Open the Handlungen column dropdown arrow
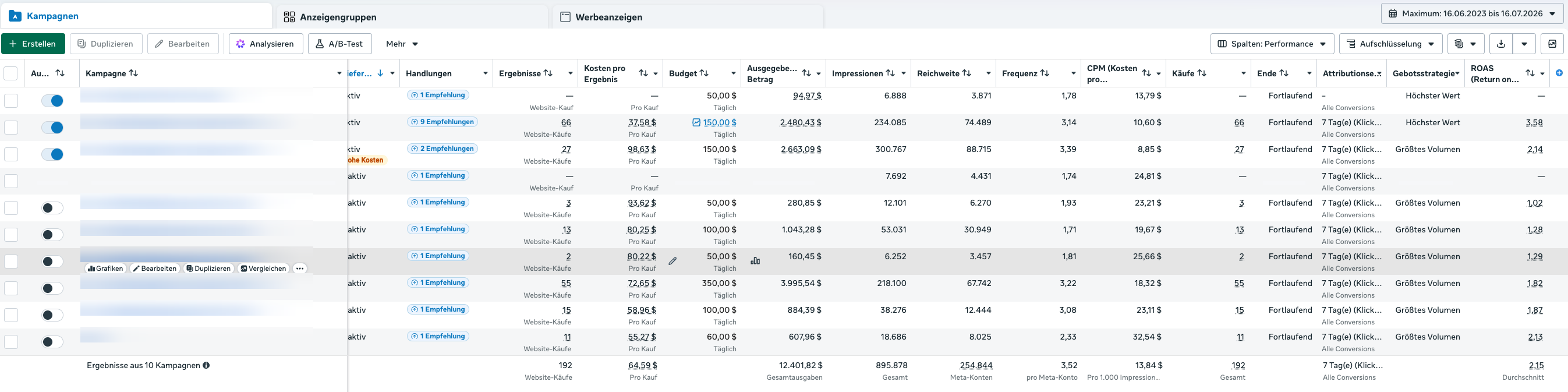The height and width of the screenshot is (392, 1568). 485,73
